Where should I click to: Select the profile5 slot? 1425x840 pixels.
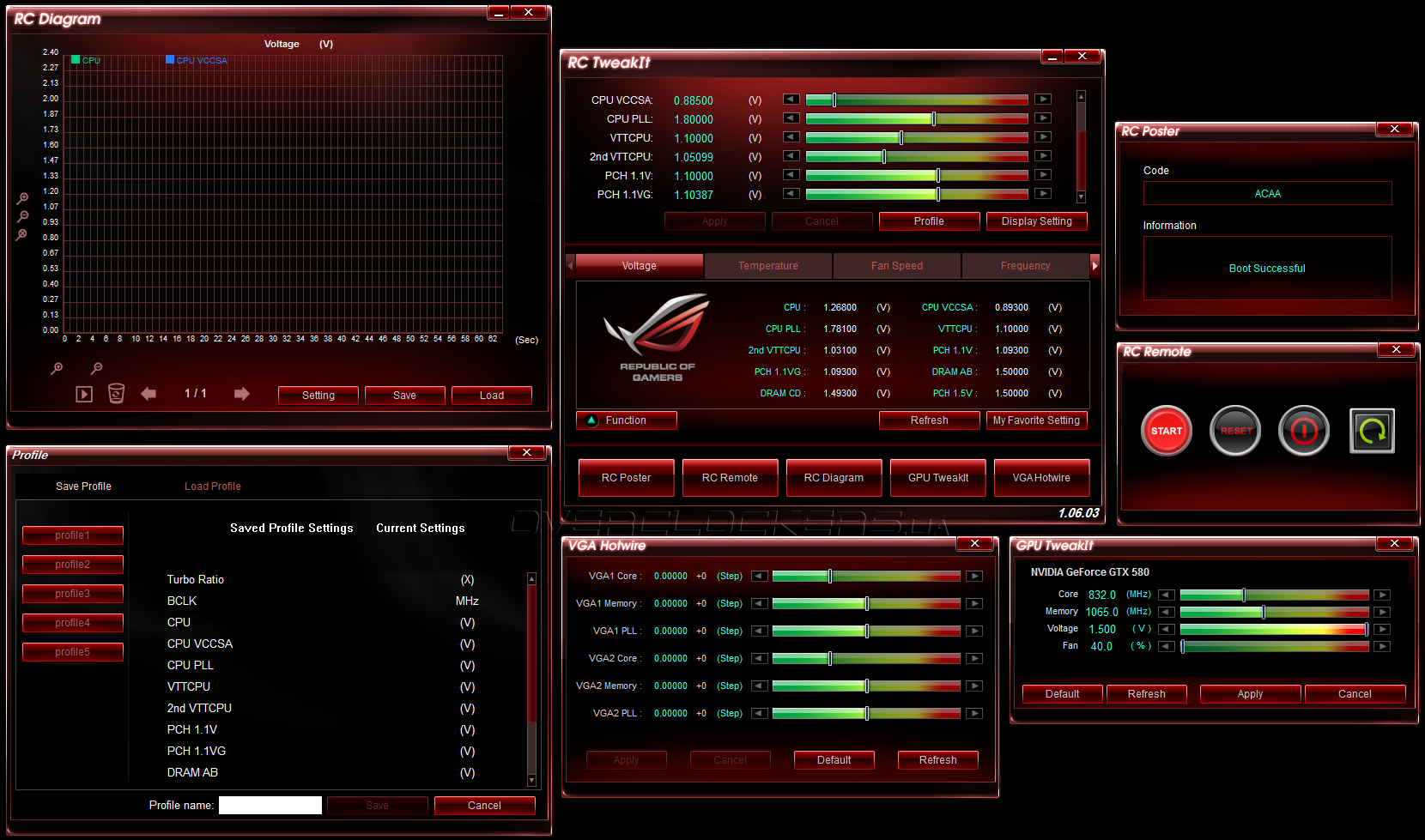(73, 652)
